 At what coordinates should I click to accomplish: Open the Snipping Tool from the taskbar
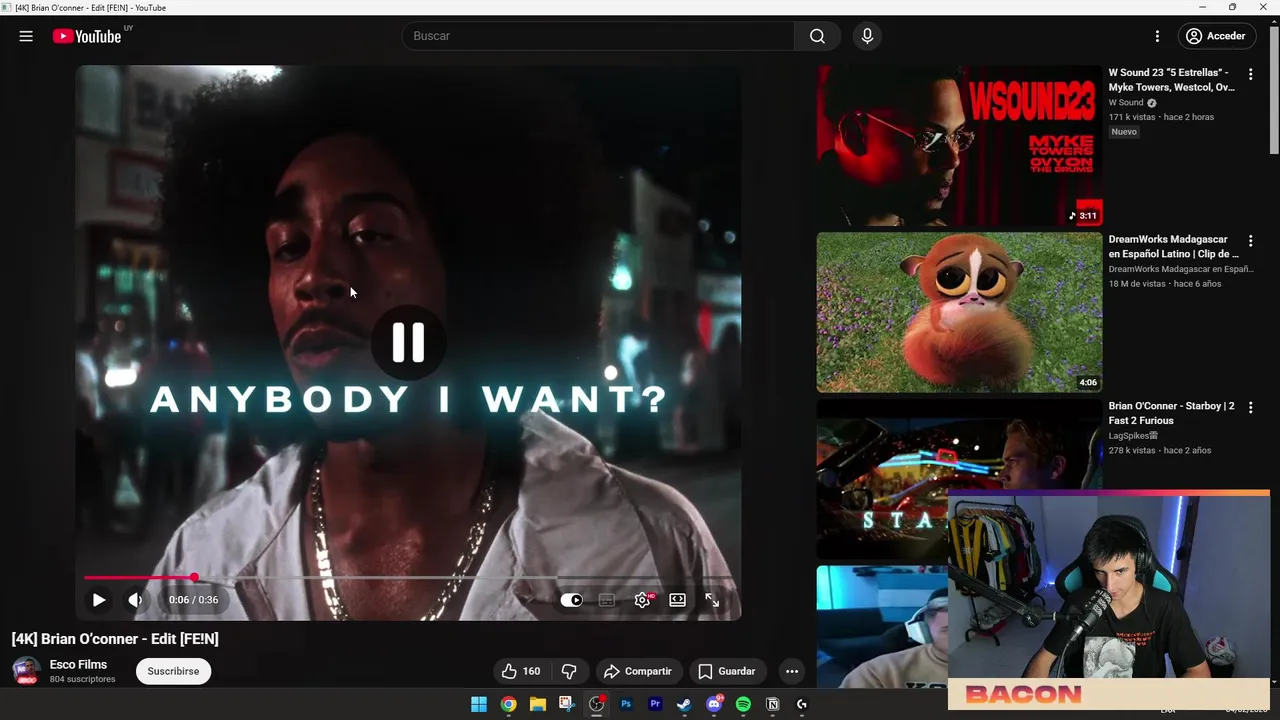tap(567, 704)
